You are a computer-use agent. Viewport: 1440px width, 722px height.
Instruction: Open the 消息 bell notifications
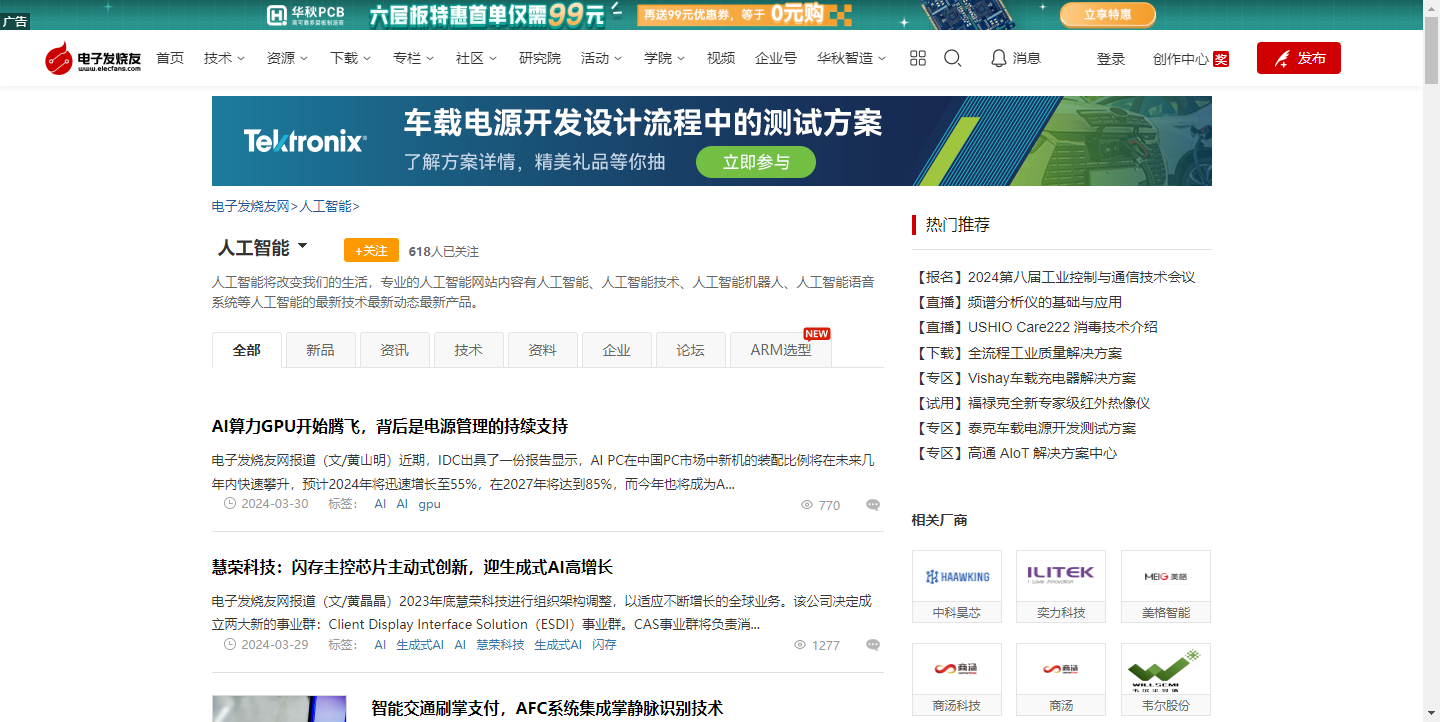[x=1016, y=58]
